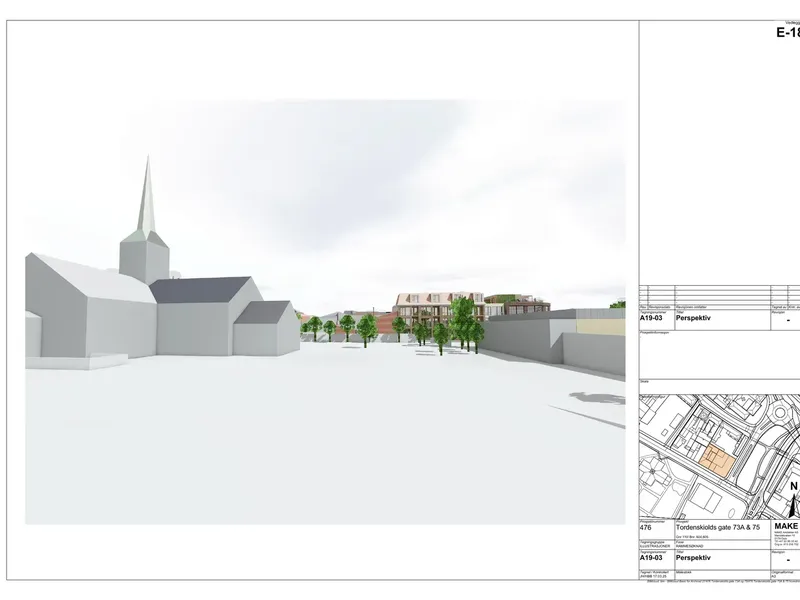Click the "Perspektiv" title above the site map

(693, 318)
